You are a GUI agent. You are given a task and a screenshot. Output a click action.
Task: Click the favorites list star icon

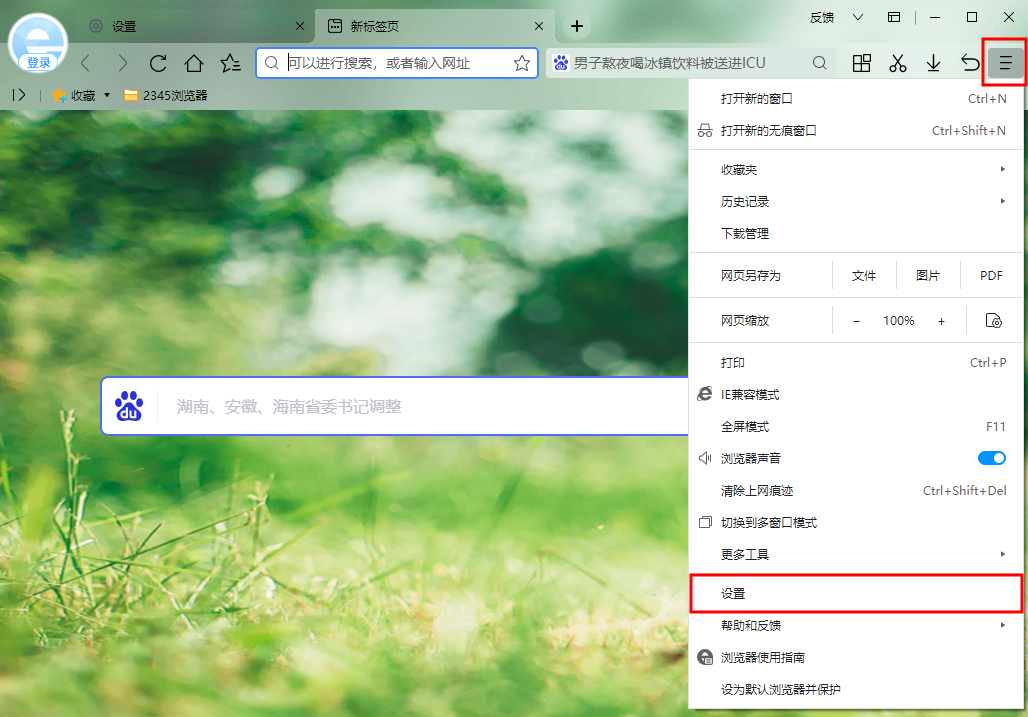[230, 63]
